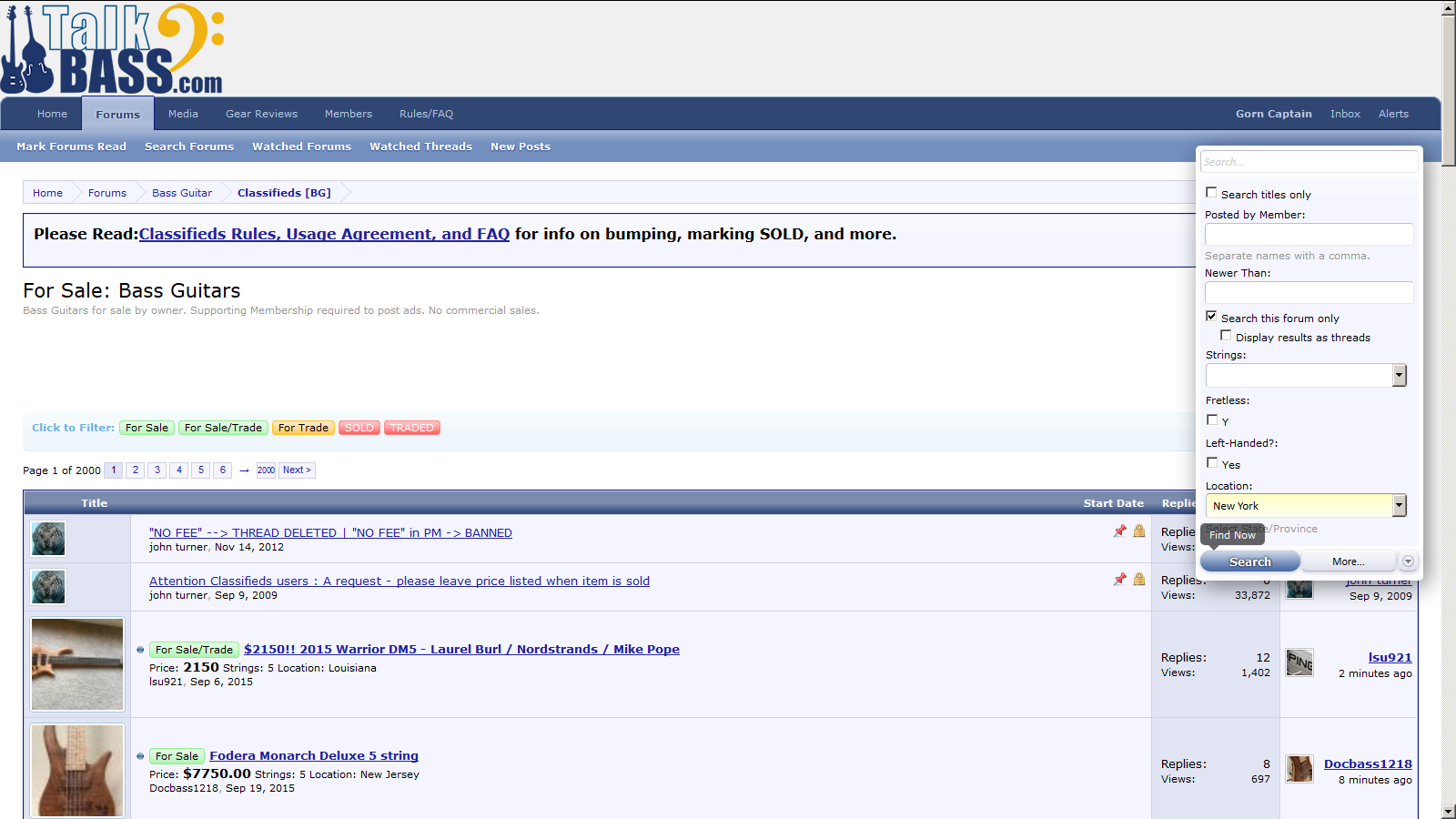Open "Watched Threads"

point(420,147)
